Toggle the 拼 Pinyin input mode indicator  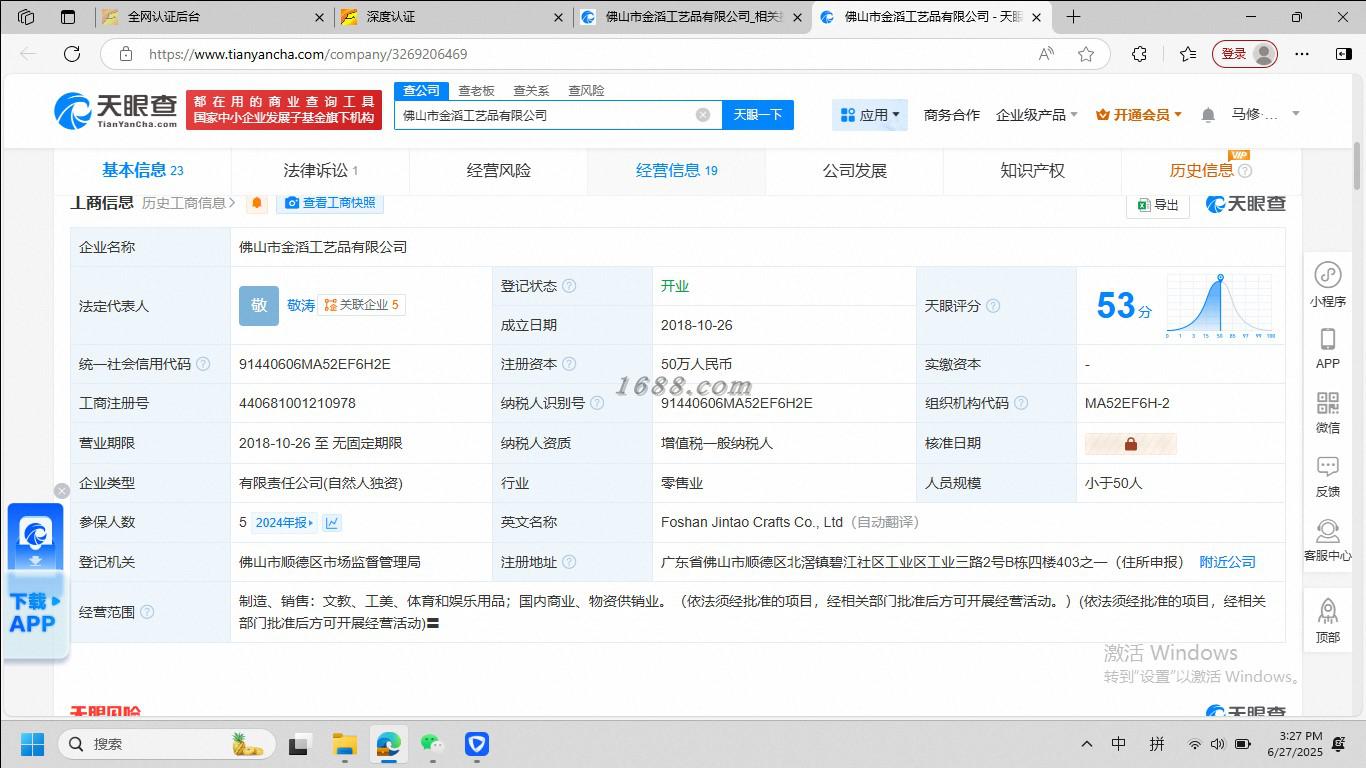(1157, 744)
